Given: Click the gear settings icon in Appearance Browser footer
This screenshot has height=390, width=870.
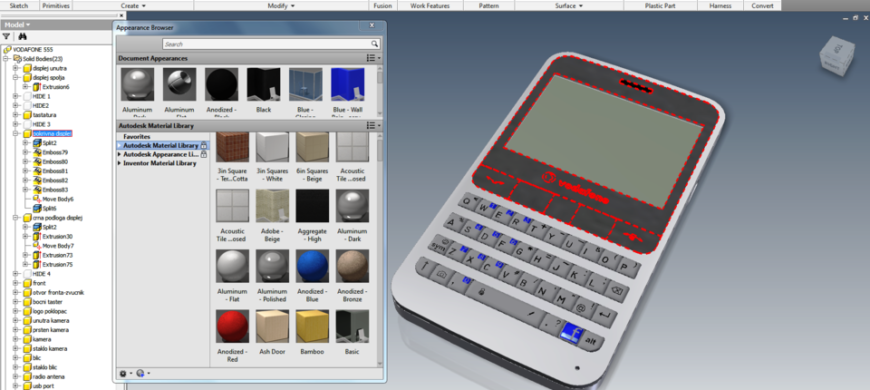Looking at the screenshot, I should [x=124, y=373].
